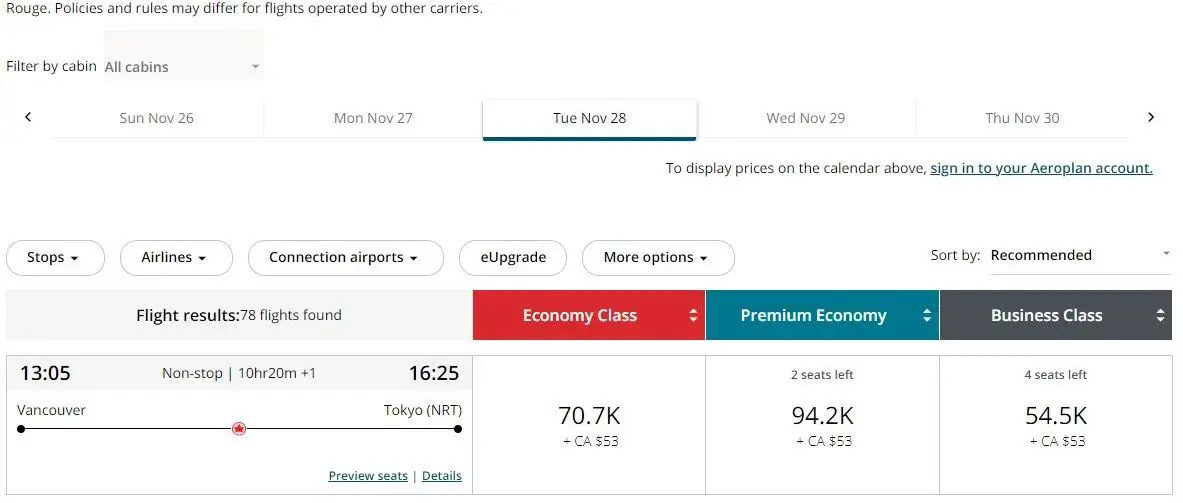Select the Sun Nov 26 date tab
1183x503 pixels.
pos(156,118)
